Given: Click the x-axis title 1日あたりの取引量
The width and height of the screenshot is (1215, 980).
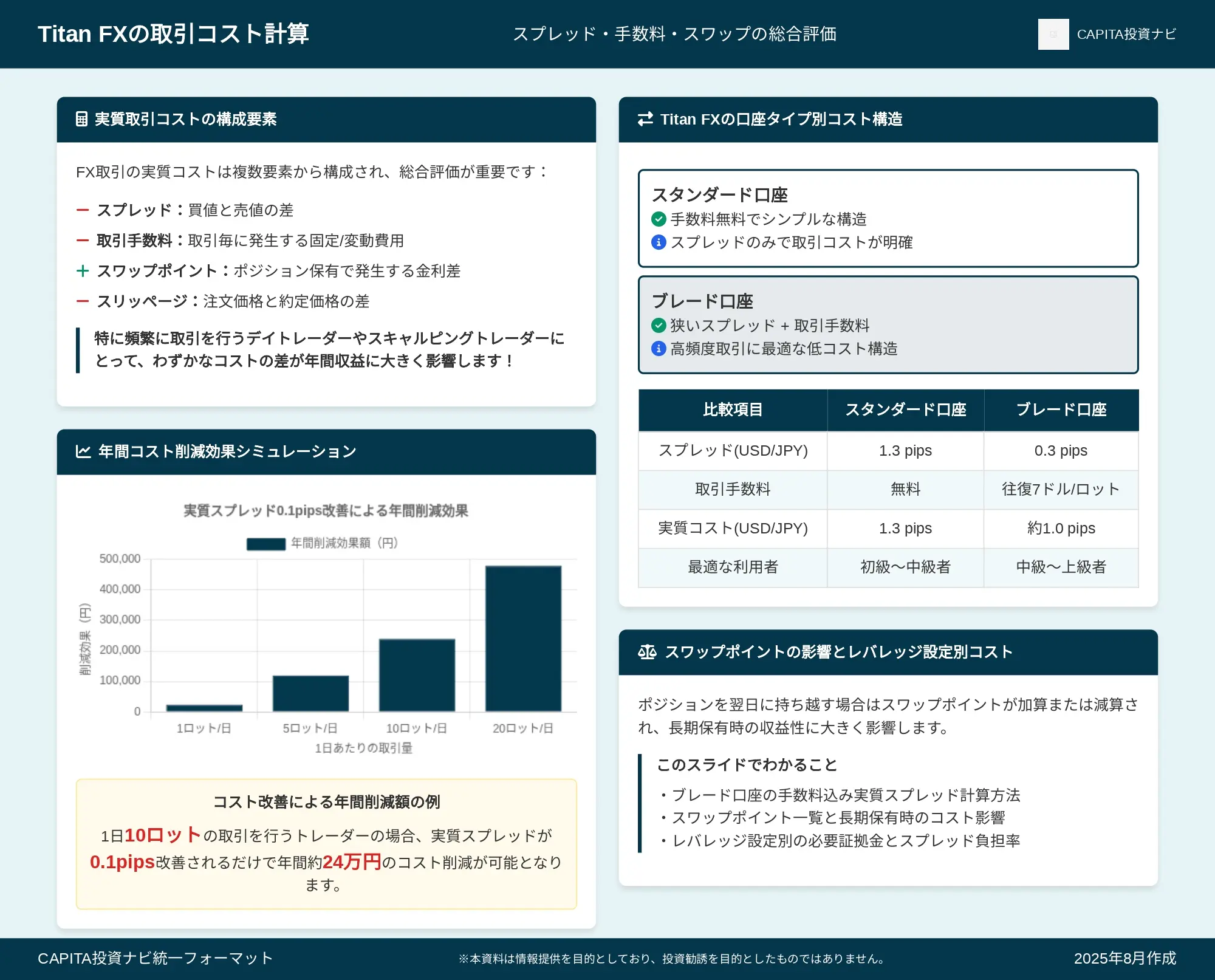Looking at the screenshot, I should coord(363,749).
